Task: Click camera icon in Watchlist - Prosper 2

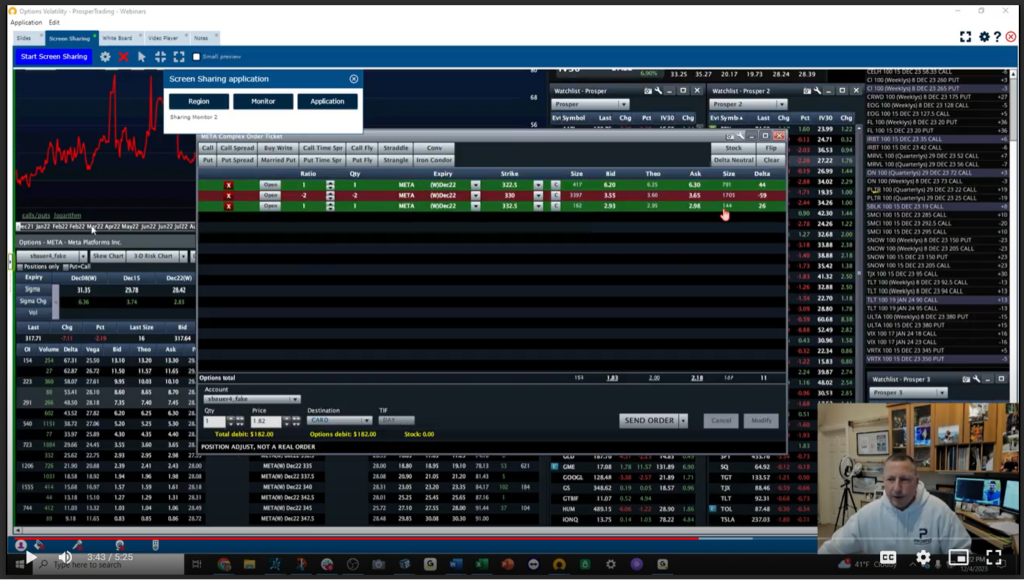Action: tap(807, 91)
